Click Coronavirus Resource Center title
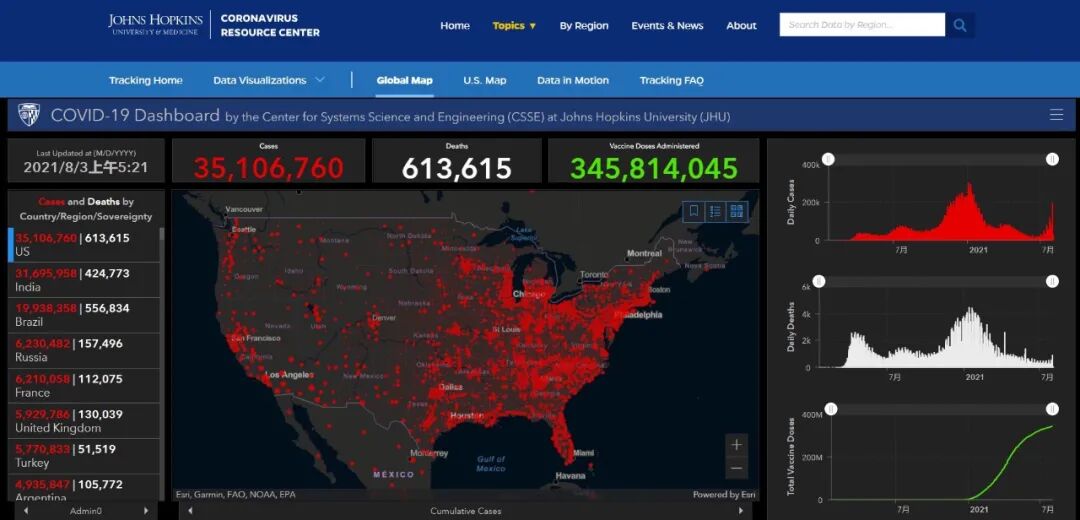This screenshot has width=1080, height=520. 270,25
